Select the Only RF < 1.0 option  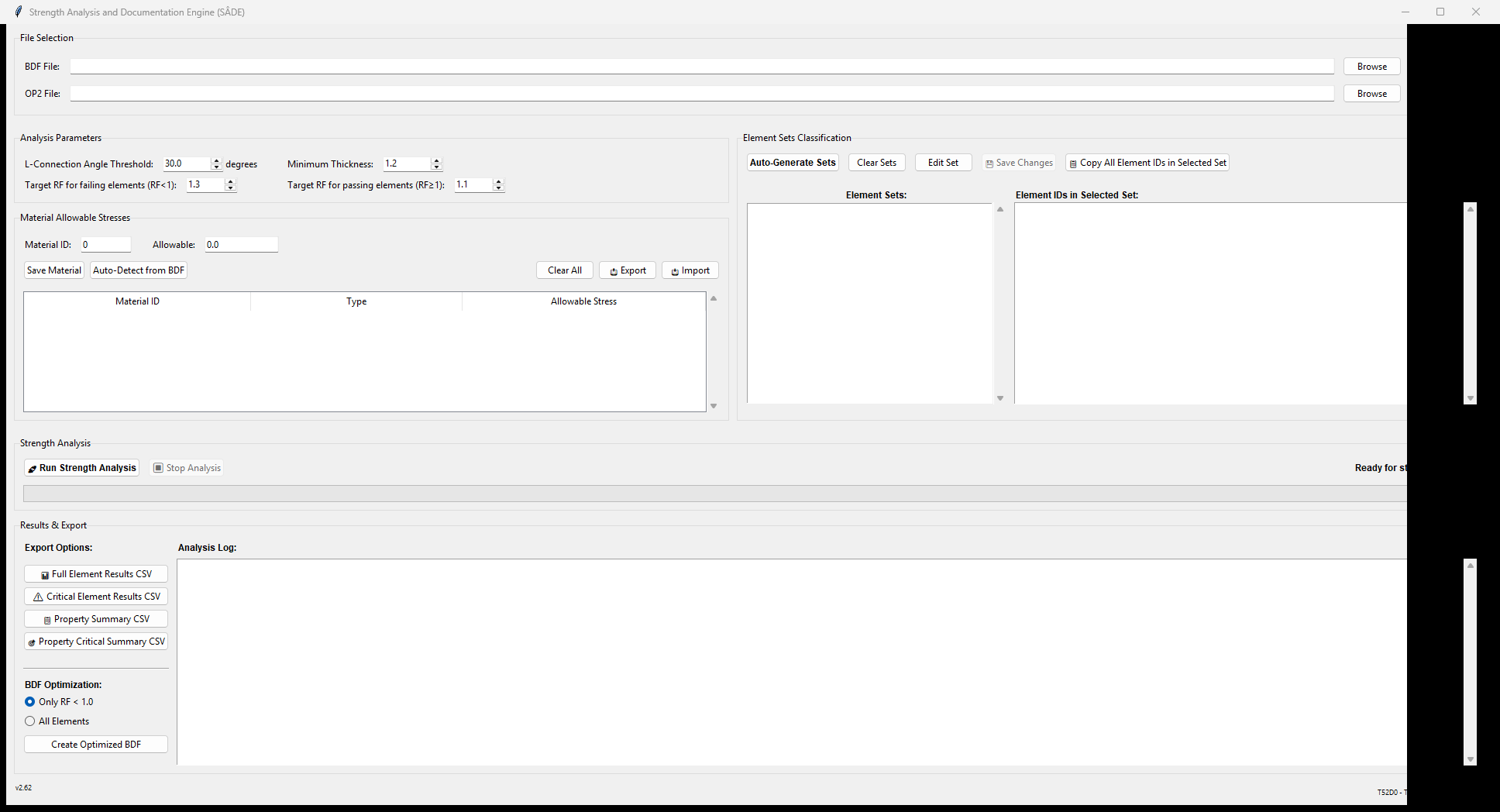coord(29,701)
